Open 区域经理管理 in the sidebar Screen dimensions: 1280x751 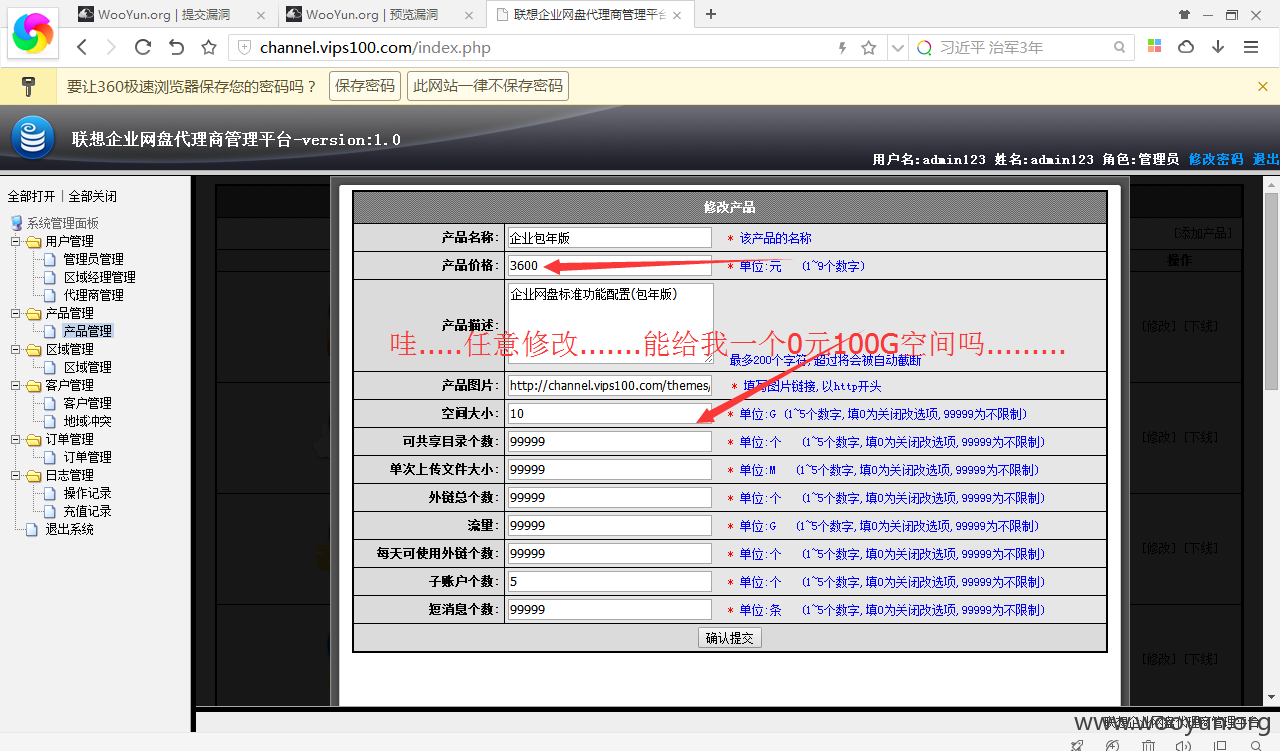[99, 277]
